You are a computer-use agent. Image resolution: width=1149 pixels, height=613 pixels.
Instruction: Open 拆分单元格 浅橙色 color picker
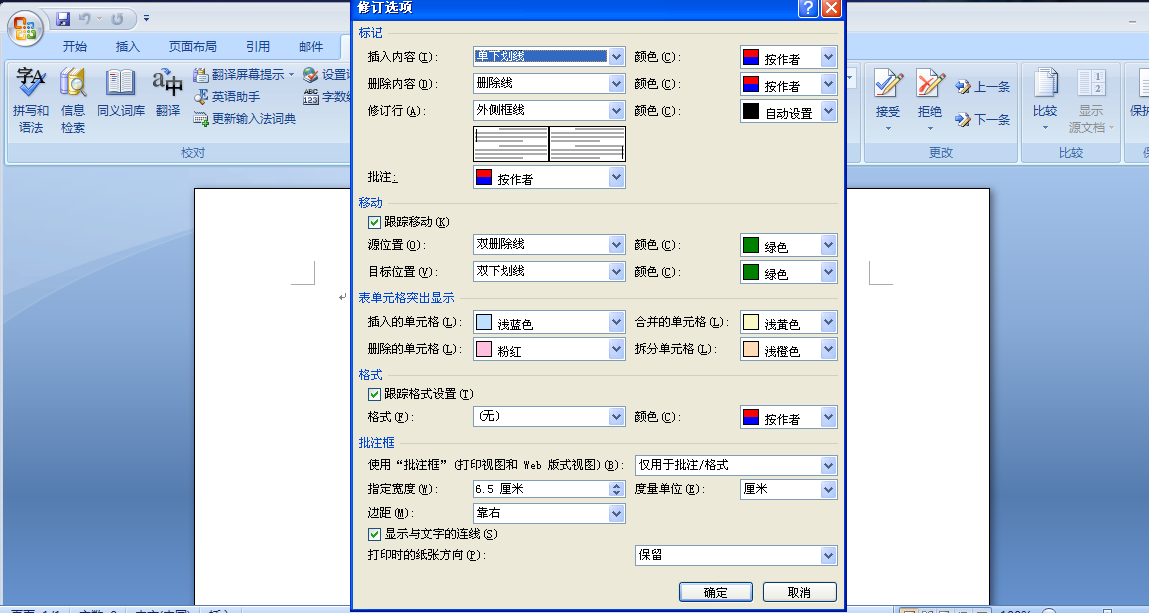(x=788, y=349)
